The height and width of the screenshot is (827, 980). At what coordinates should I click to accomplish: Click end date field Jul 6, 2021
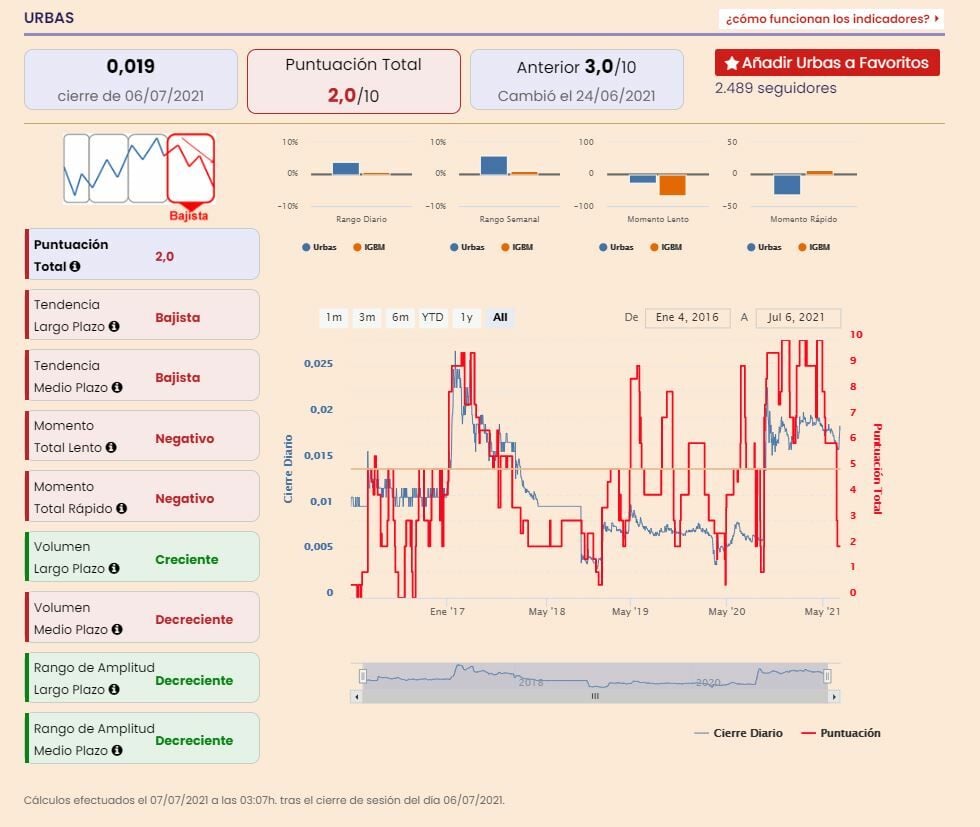pyautogui.click(x=798, y=318)
